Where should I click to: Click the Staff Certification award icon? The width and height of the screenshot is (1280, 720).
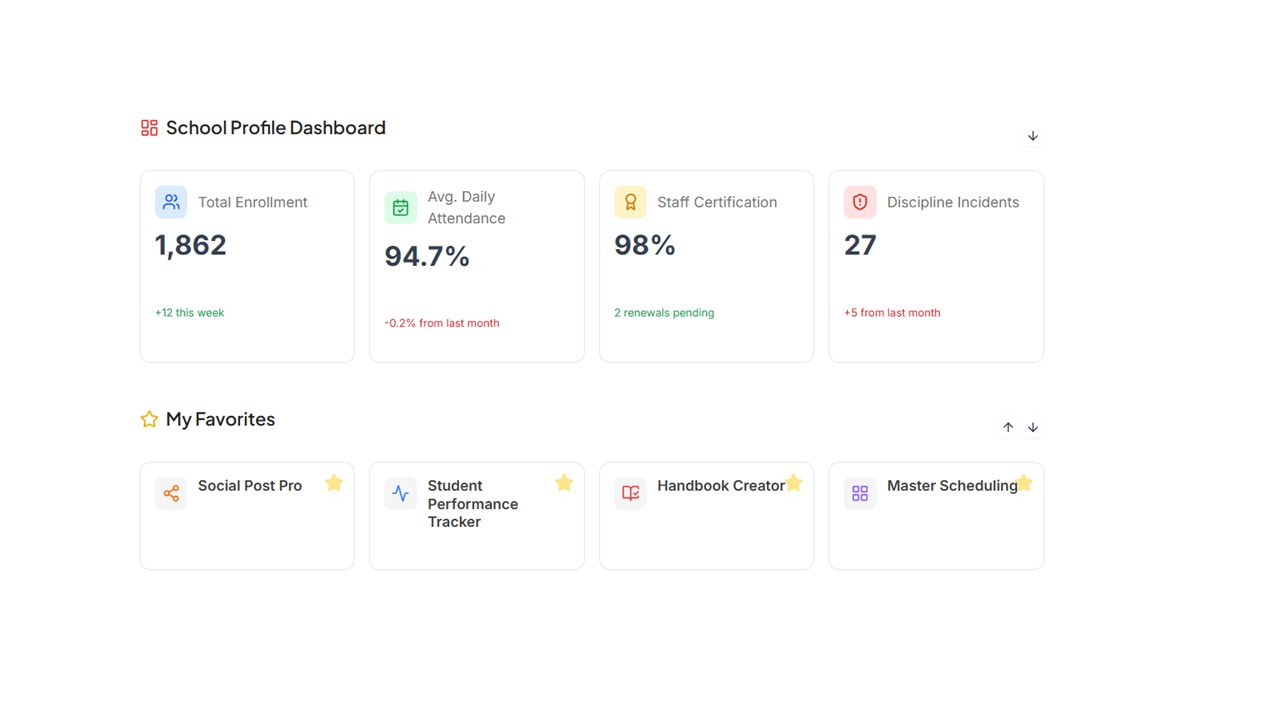[x=630, y=202]
